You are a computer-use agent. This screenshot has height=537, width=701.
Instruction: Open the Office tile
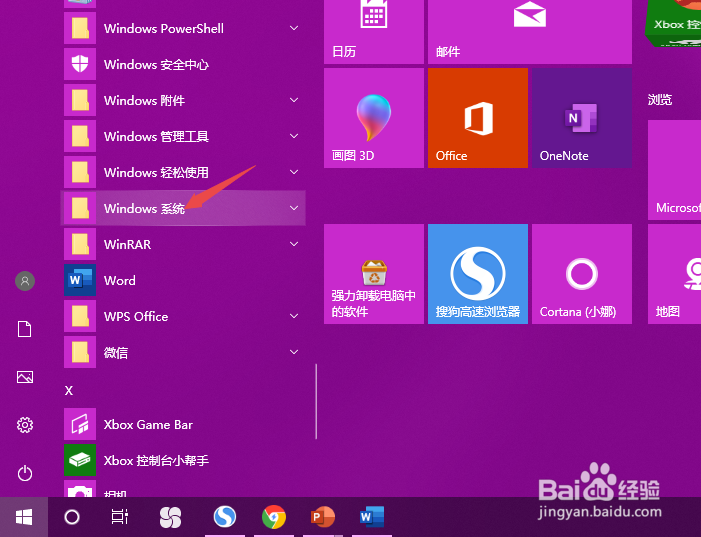pyautogui.click(x=478, y=118)
